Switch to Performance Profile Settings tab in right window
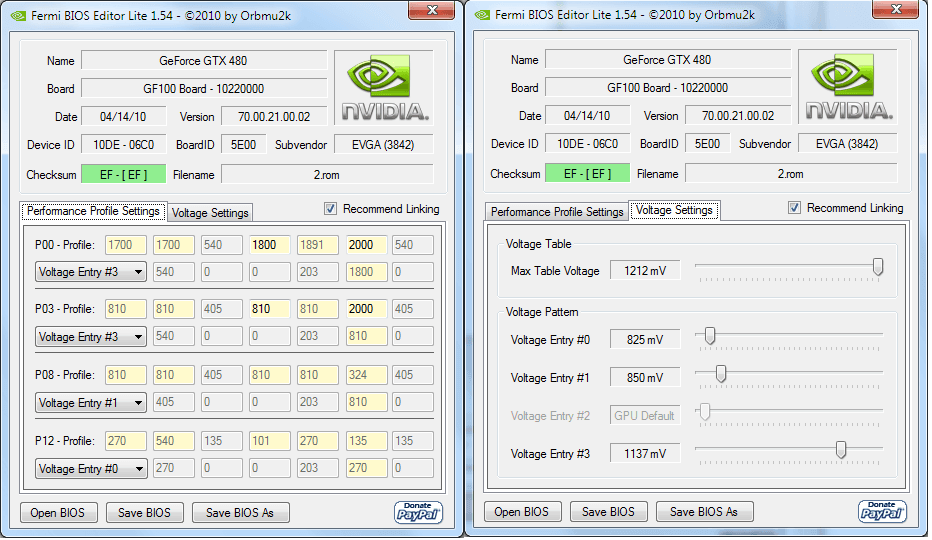Viewport: 932px width, 540px height. pos(557,212)
